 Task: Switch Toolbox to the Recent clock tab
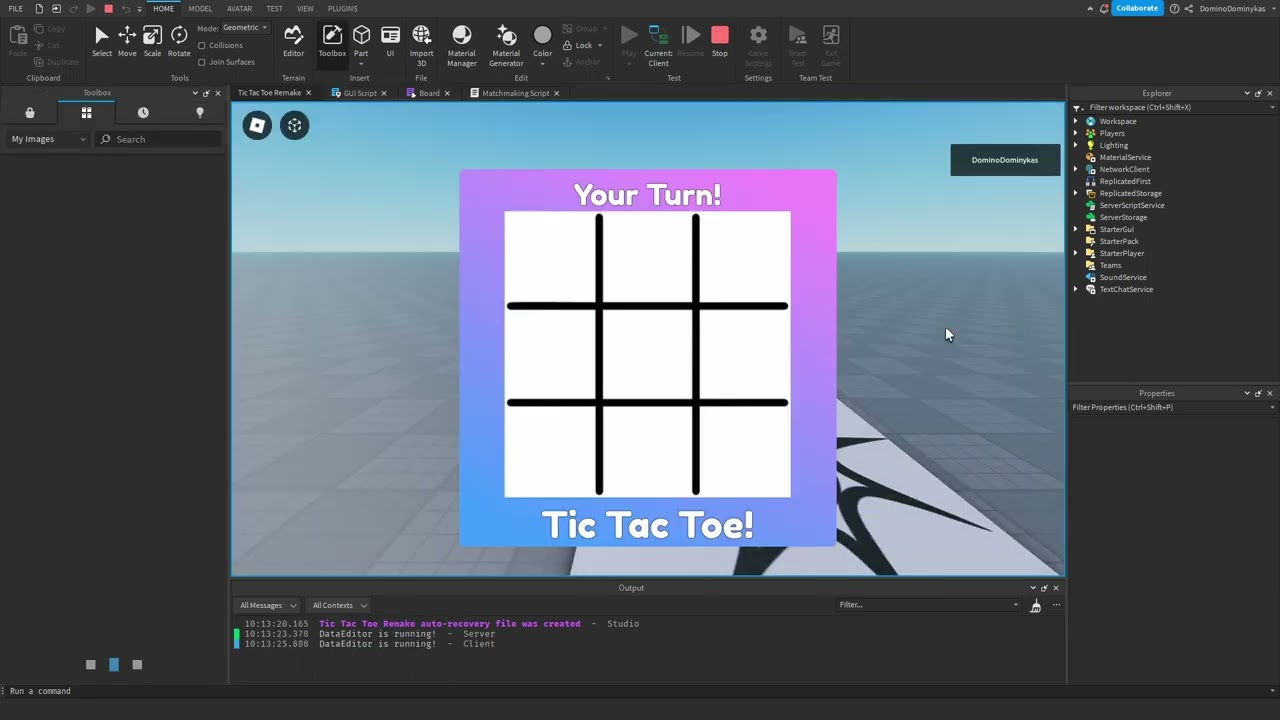(143, 113)
